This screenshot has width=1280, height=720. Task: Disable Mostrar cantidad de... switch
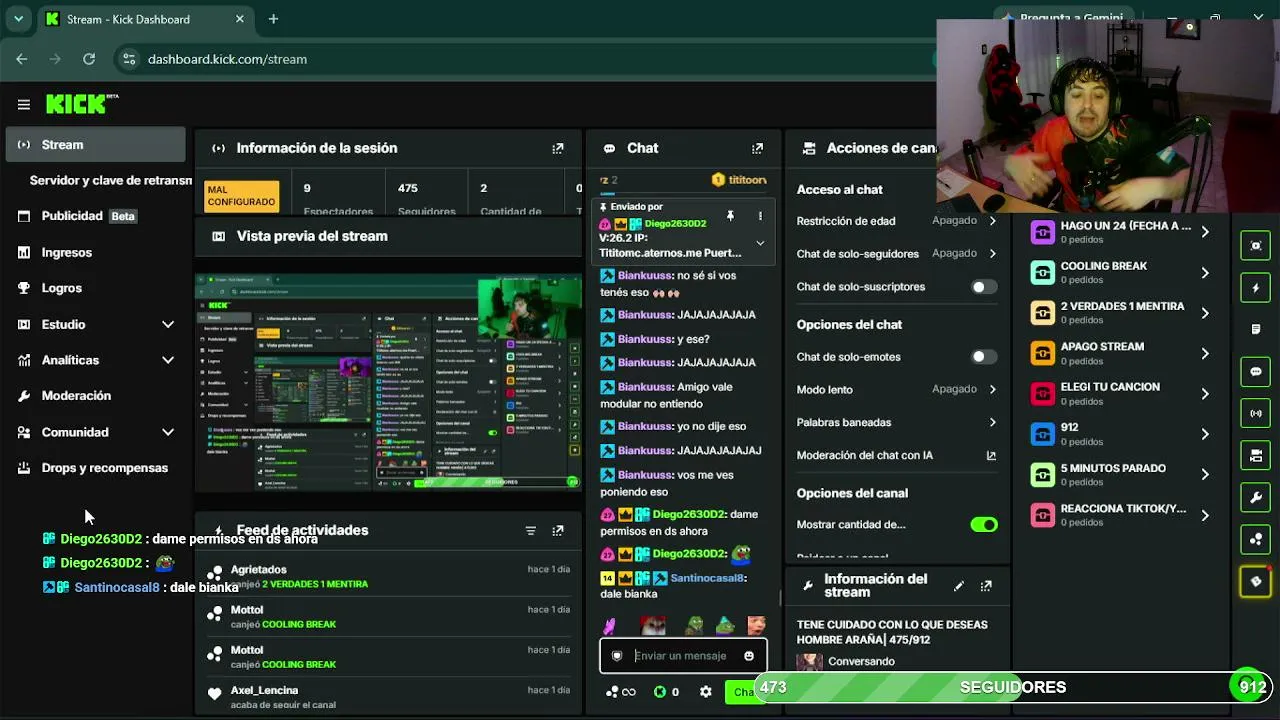(x=984, y=524)
